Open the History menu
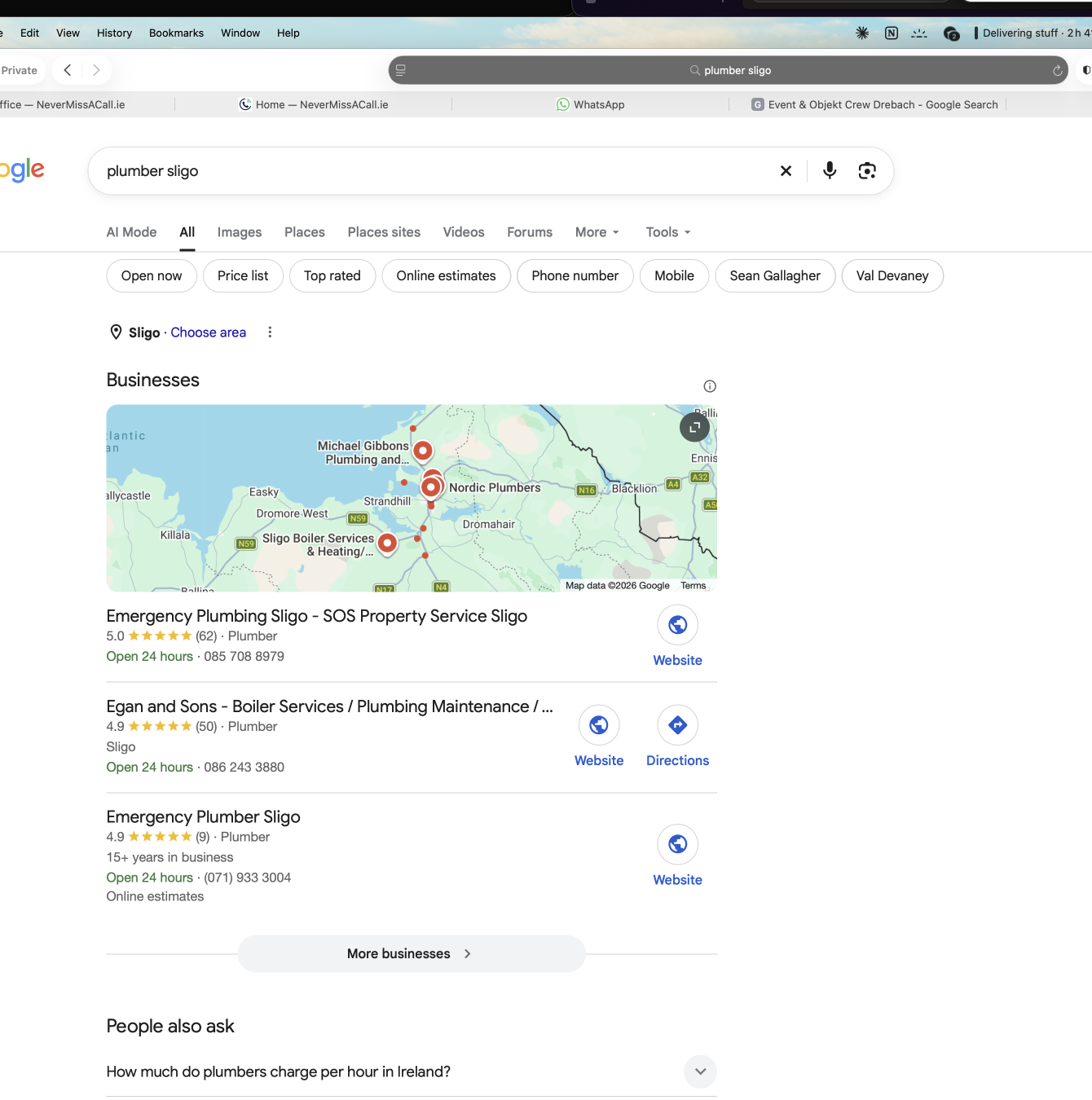1092x1100 pixels. tap(114, 33)
